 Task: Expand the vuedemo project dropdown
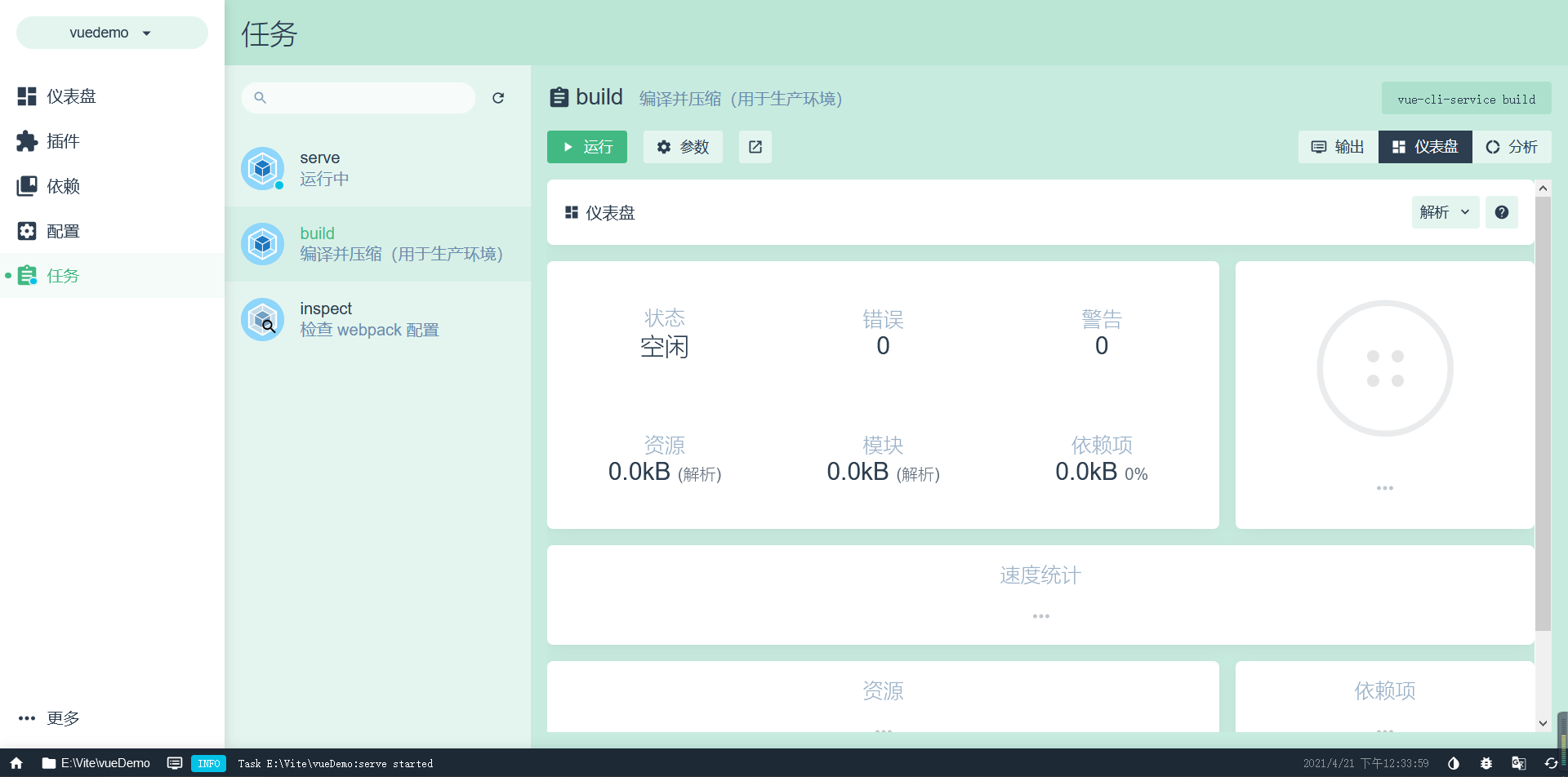pos(112,33)
